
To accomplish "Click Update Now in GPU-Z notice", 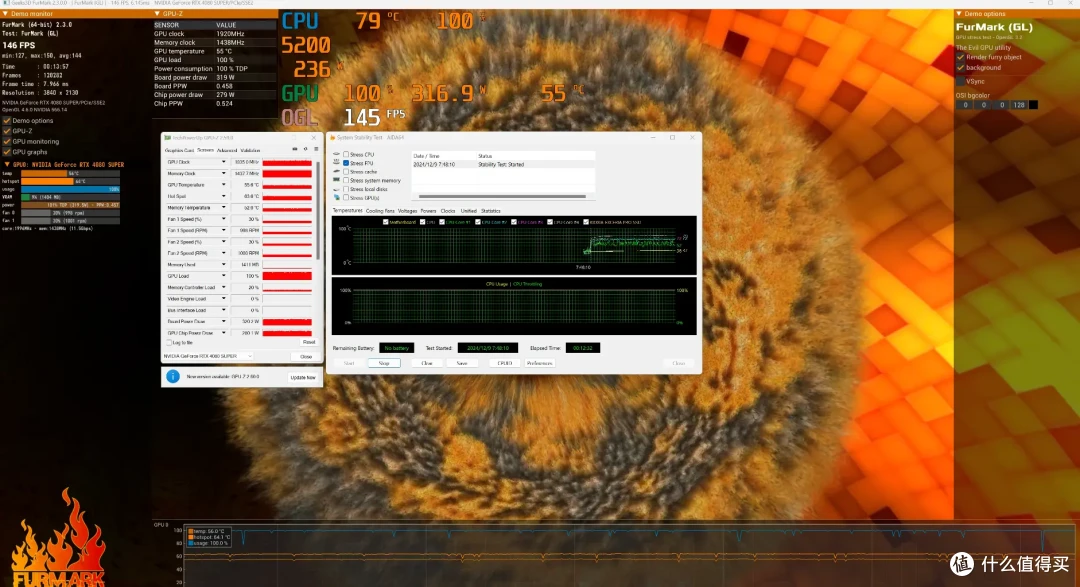I will pyautogui.click(x=302, y=378).
